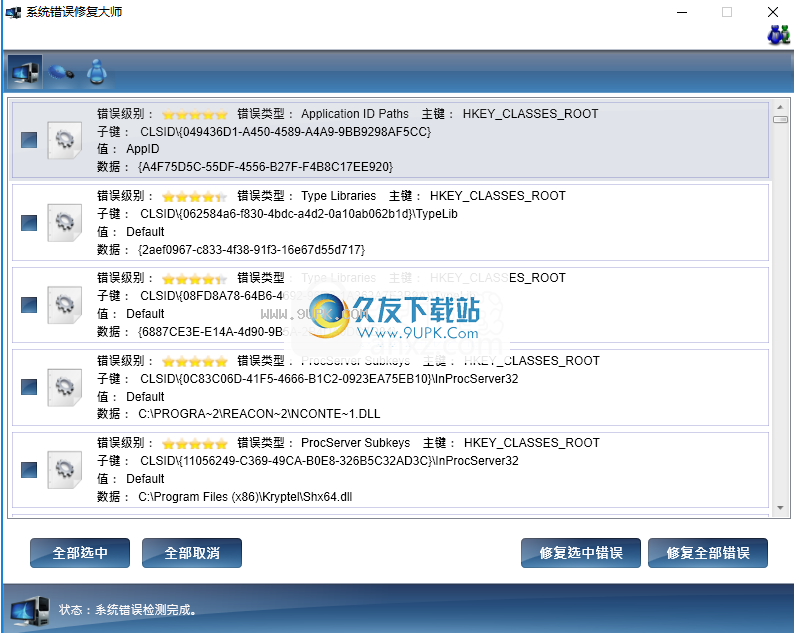Click gear file icon for Shx64.dll entry
This screenshot has height=633, width=794.
(x=64, y=470)
